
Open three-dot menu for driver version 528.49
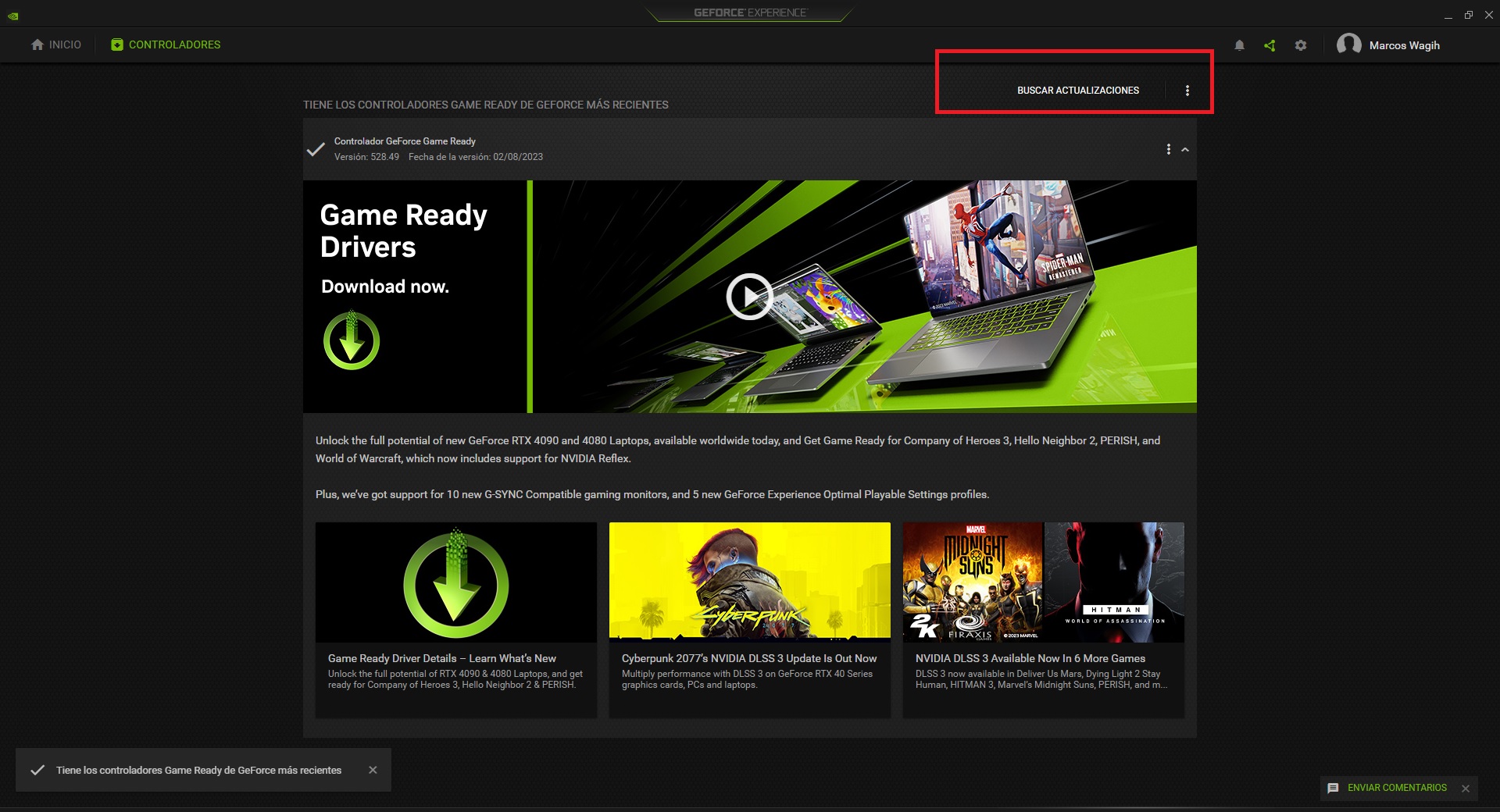pos(1169,149)
